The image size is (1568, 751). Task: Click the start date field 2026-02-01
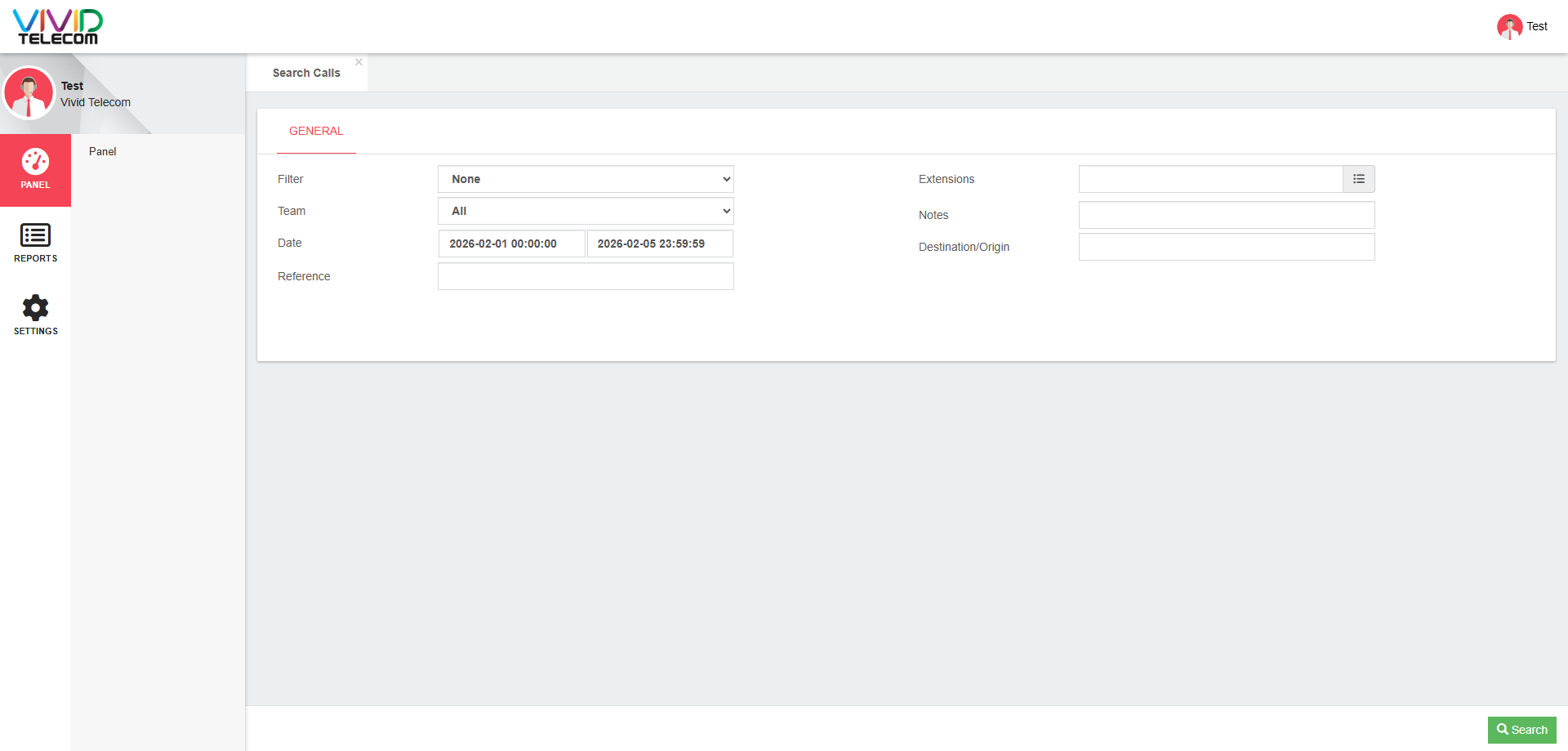point(511,244)
